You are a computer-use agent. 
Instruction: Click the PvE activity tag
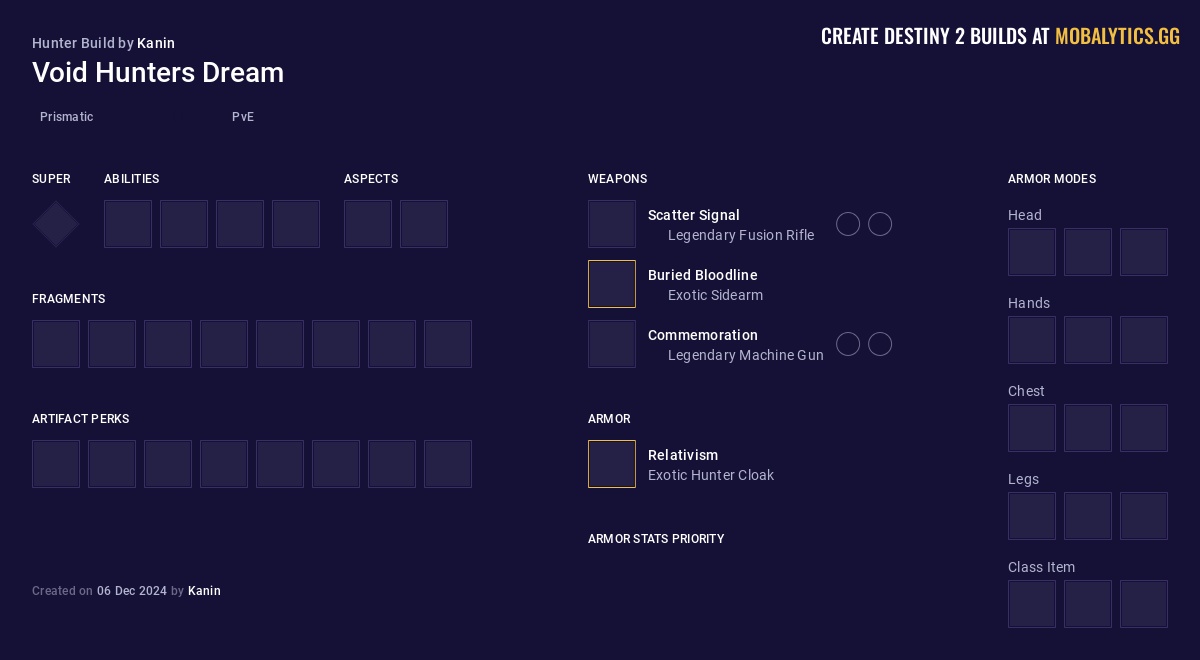[x=243, y=117]
